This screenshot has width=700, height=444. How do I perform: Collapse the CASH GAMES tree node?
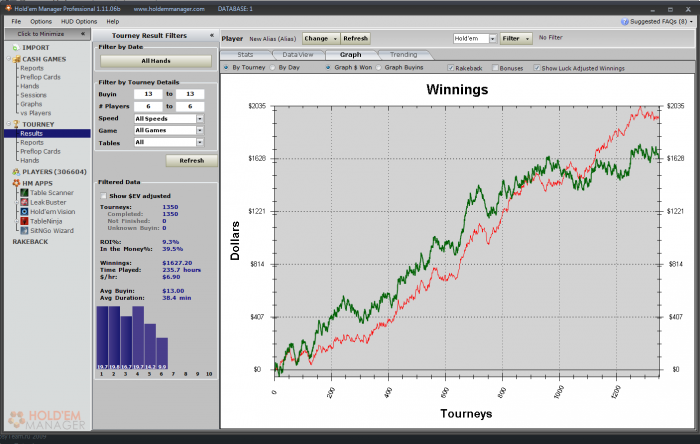8,59
